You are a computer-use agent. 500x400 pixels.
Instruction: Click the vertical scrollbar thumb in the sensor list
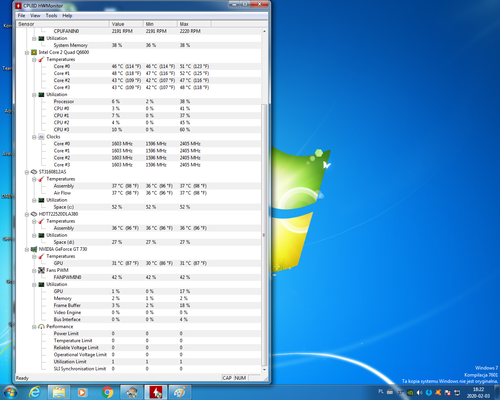click(x=264, y=235)
